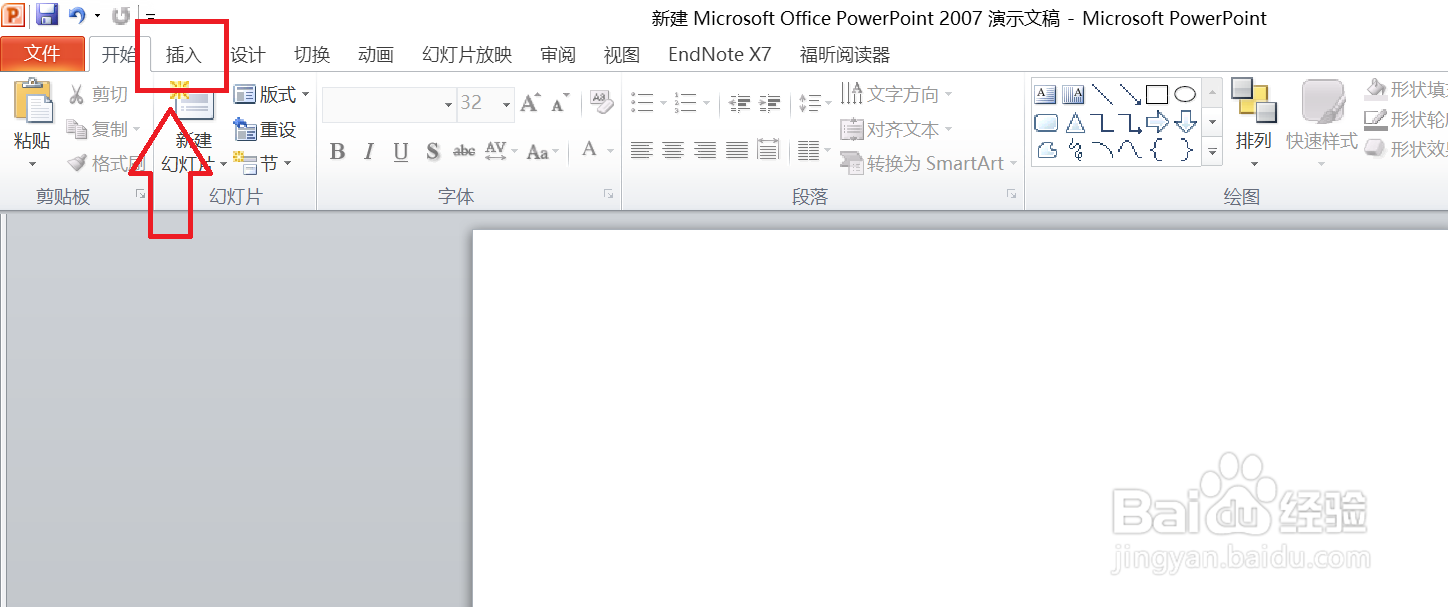
Task: Open the EndNote X7 tab
Action: point(720,55)
